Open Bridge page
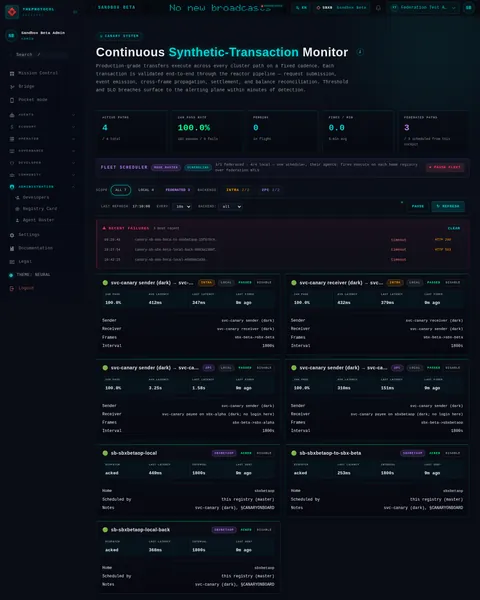The image size is (480, 600). click(26, 86)
